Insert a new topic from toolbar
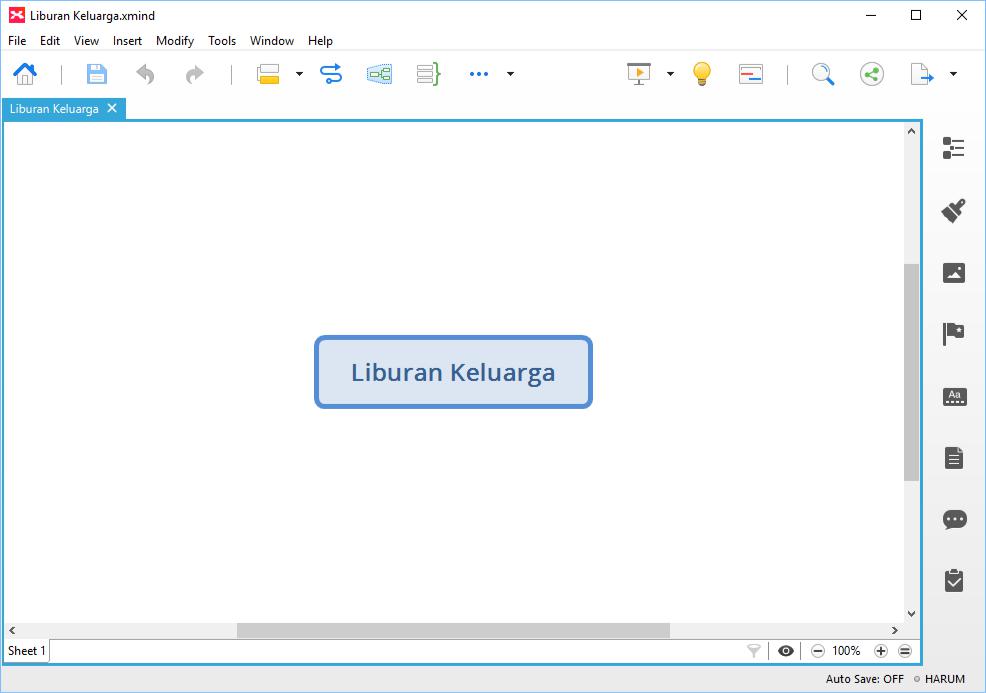Image resolution: width=986 pixels, height=693 pixels. click(x=269, y=74)
